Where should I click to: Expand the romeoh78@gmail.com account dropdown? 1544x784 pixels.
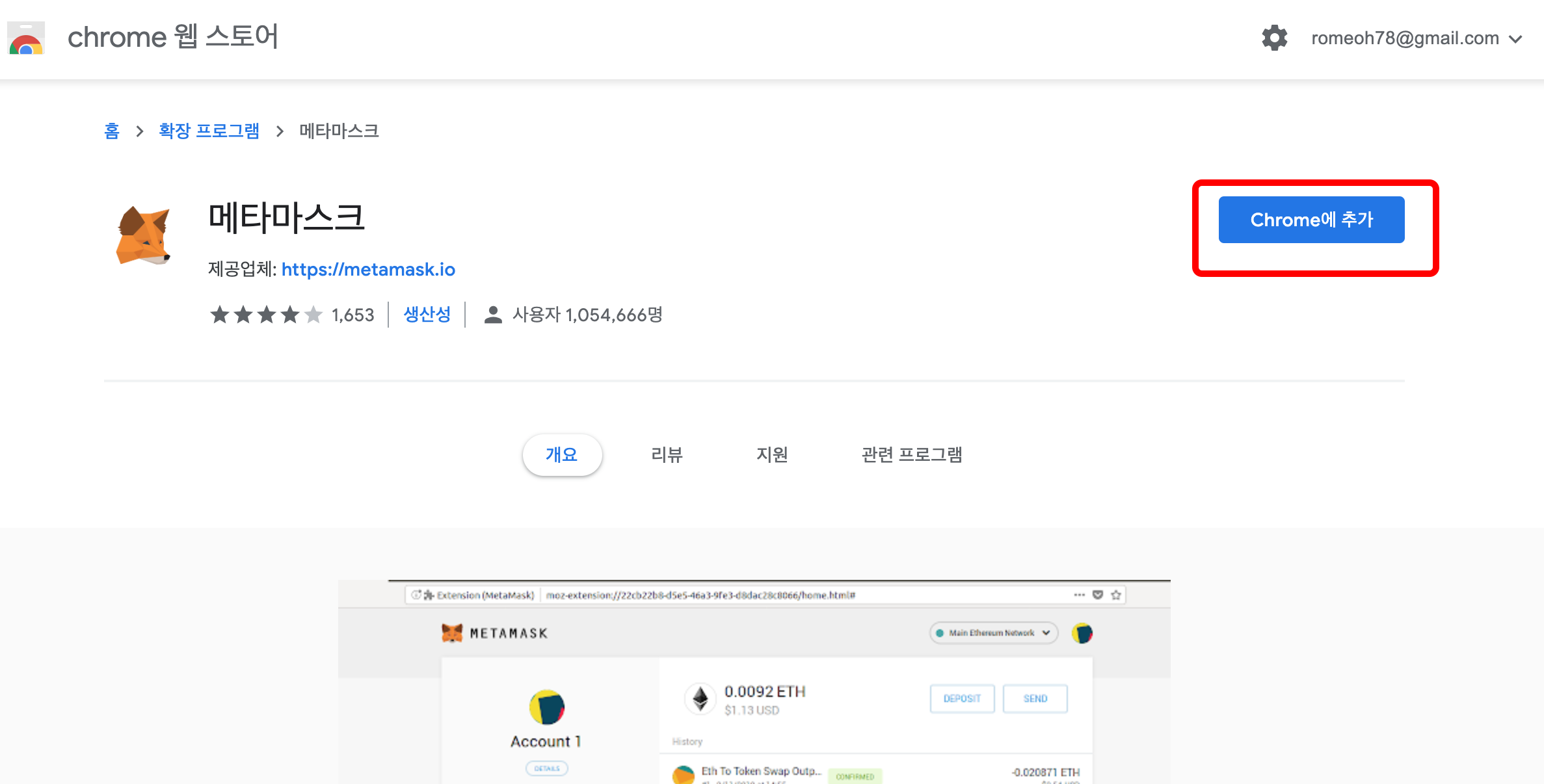click(1417, 38)
